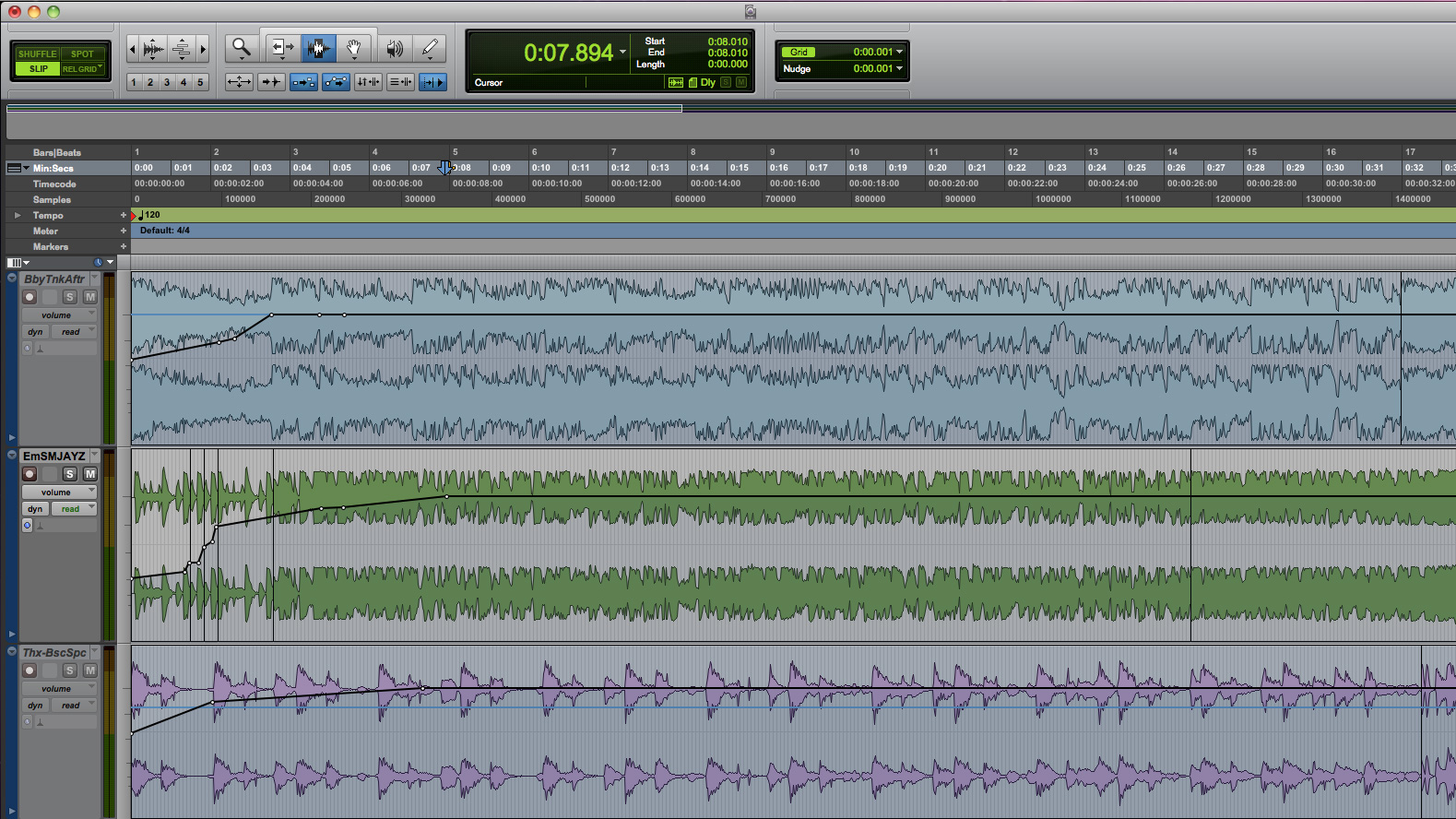Solo the BbyTnkAftr track
This screenshot has height=819, width=1456.
pos(70,297)
